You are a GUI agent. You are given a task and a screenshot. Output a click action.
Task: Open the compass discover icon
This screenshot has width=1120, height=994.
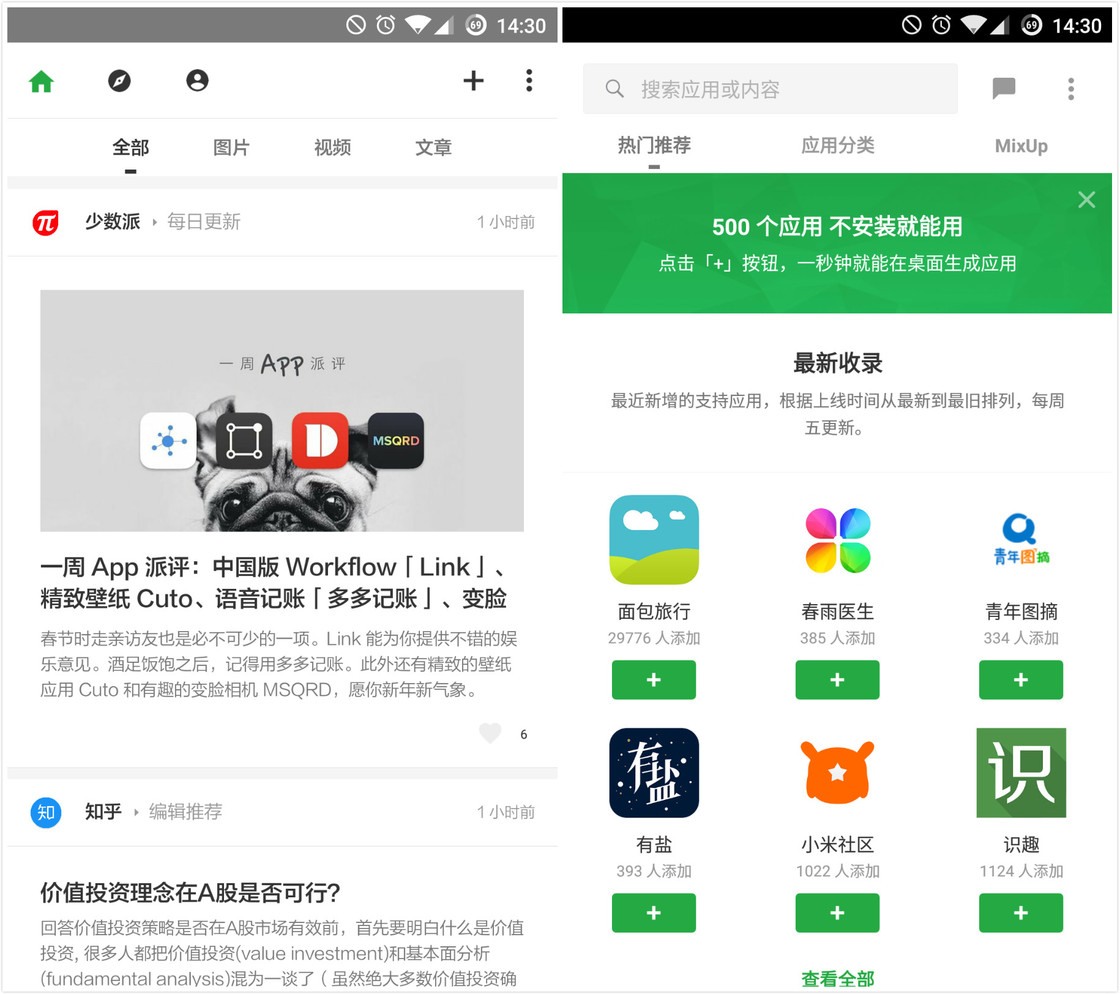(x=119, y=81)
